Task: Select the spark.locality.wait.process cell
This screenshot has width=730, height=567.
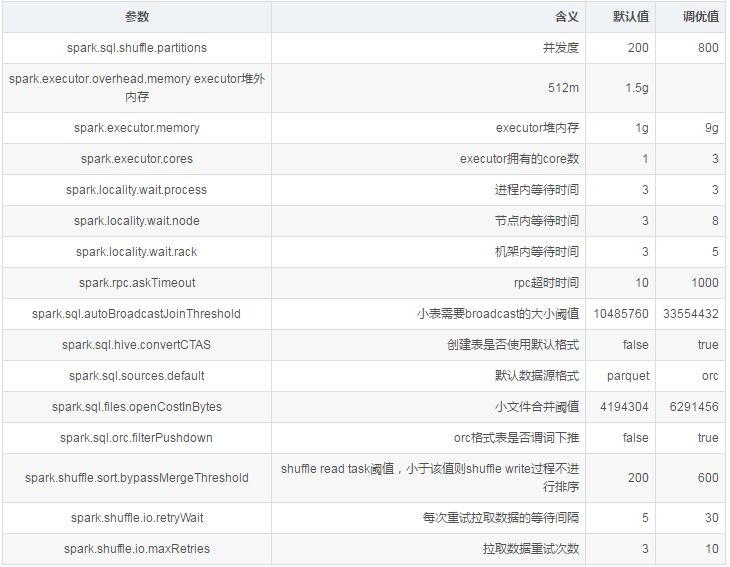Action: pos(136,190)
